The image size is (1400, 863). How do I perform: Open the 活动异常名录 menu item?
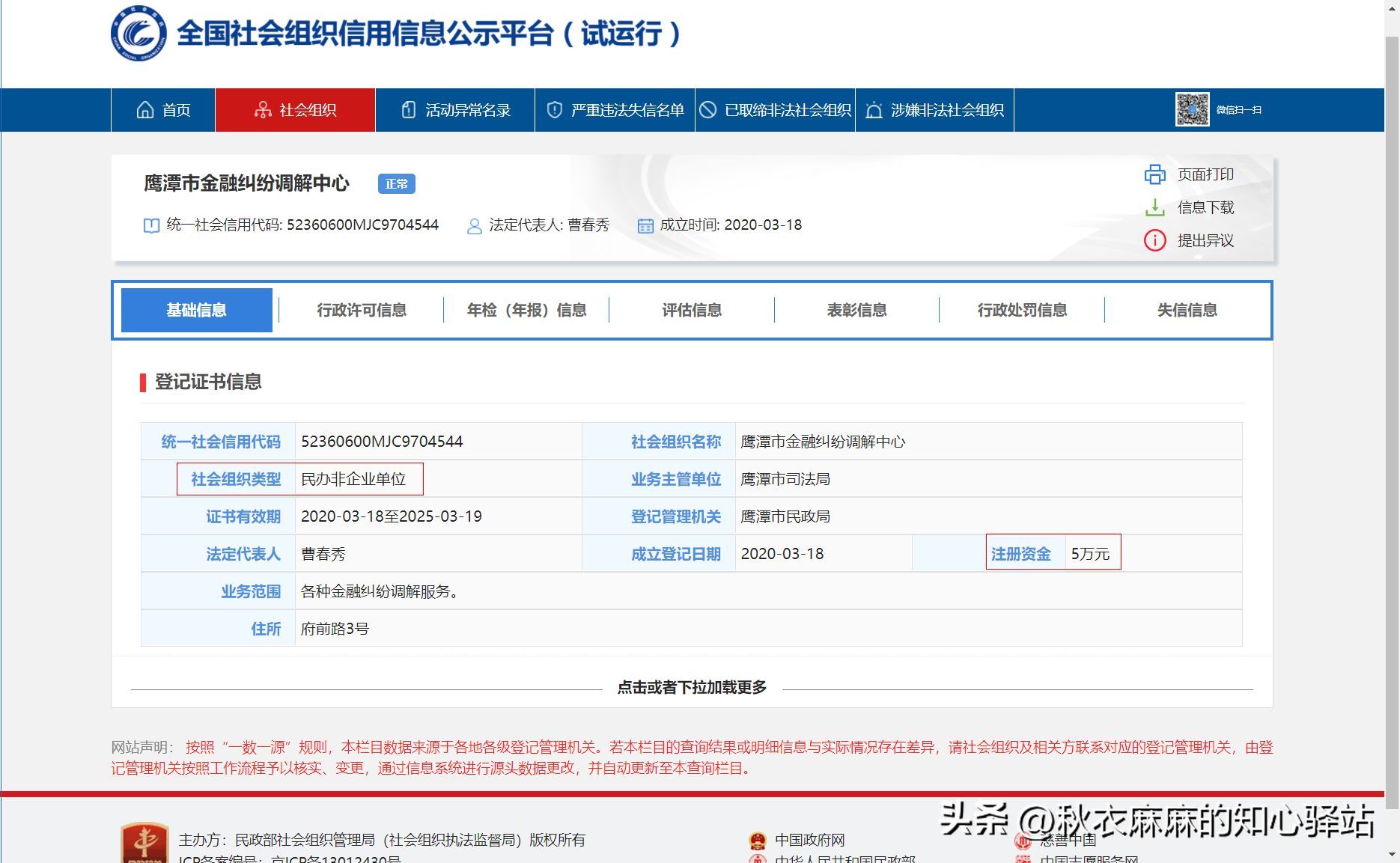pyautogui.click(x=454, y=109)
